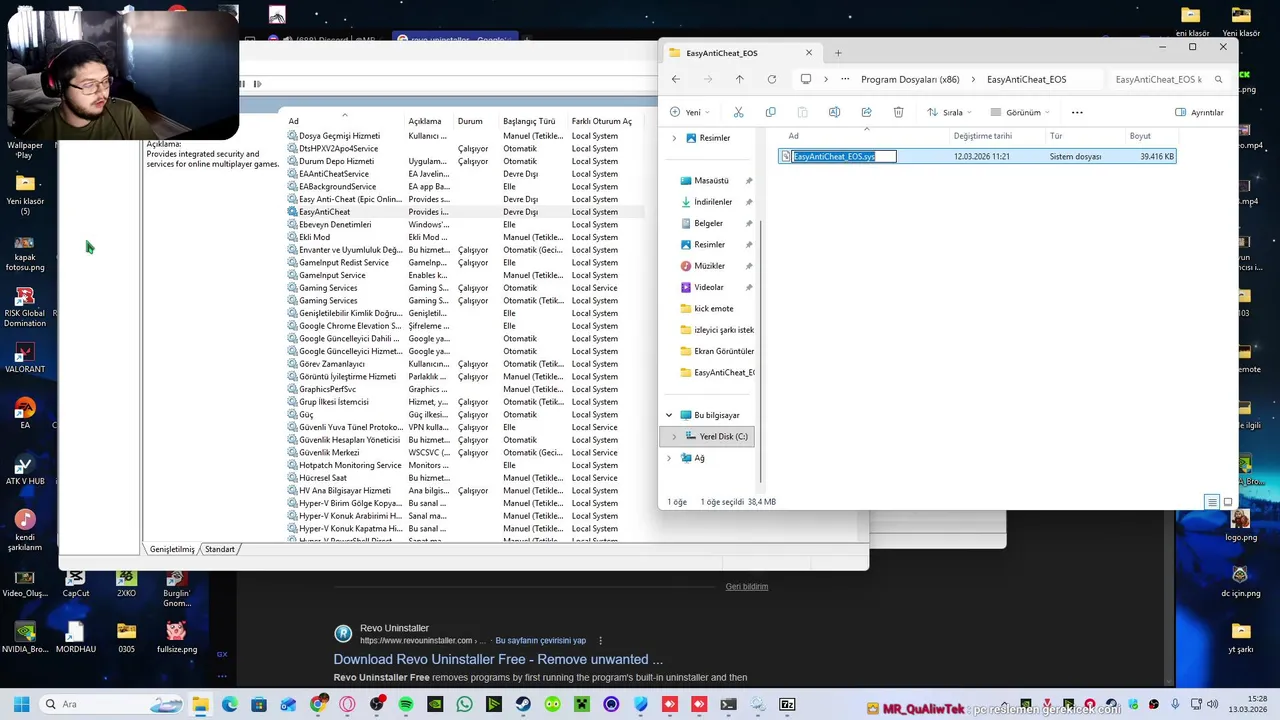Open Google Chrome from the taskbar
Viewport: 1280px width, 720px height.
click(x=318, y=704)
